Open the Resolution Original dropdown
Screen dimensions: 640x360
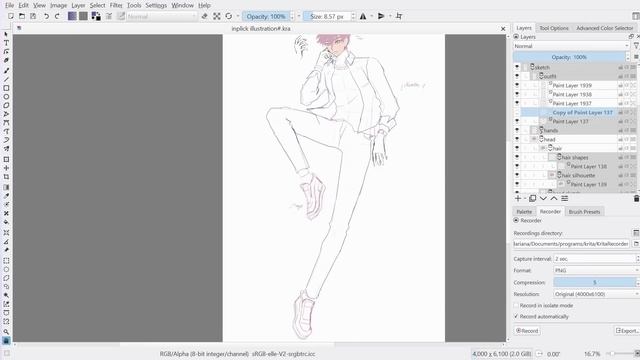pyautogui.click(x=596, y=294)
